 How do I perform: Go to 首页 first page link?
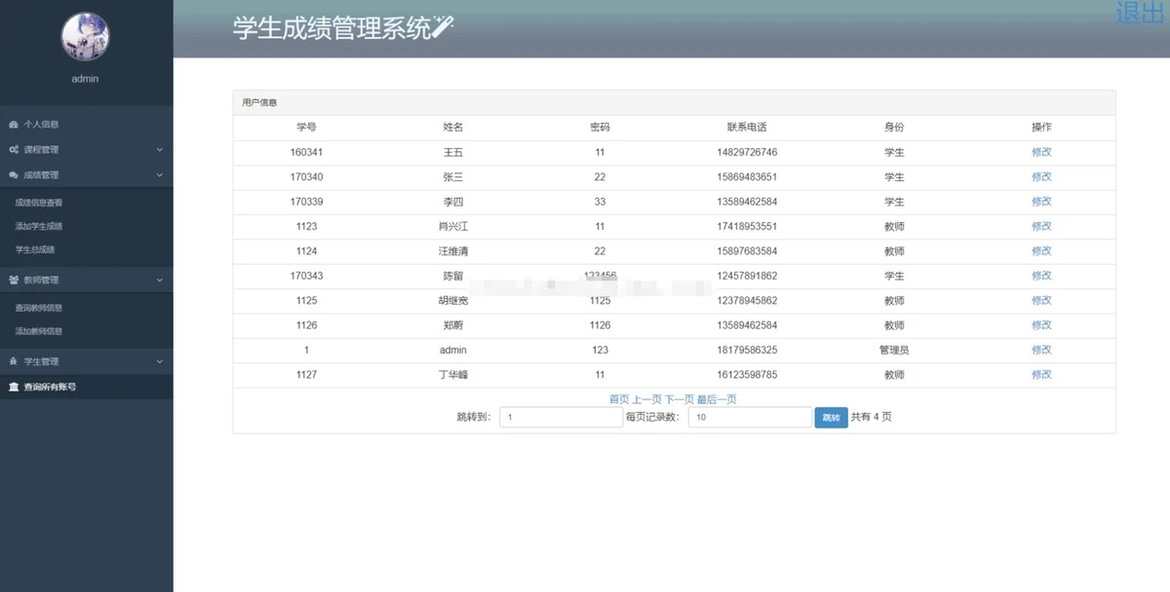(x=619, y=399)
